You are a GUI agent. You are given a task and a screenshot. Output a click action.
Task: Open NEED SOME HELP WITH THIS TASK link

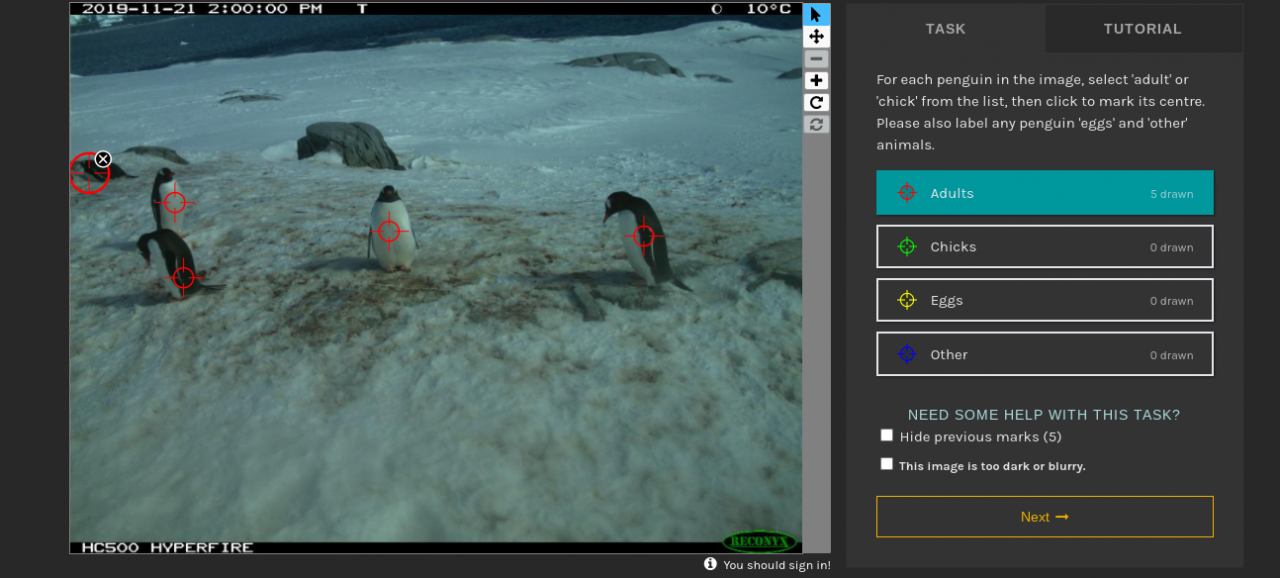tap(1044, 415)
